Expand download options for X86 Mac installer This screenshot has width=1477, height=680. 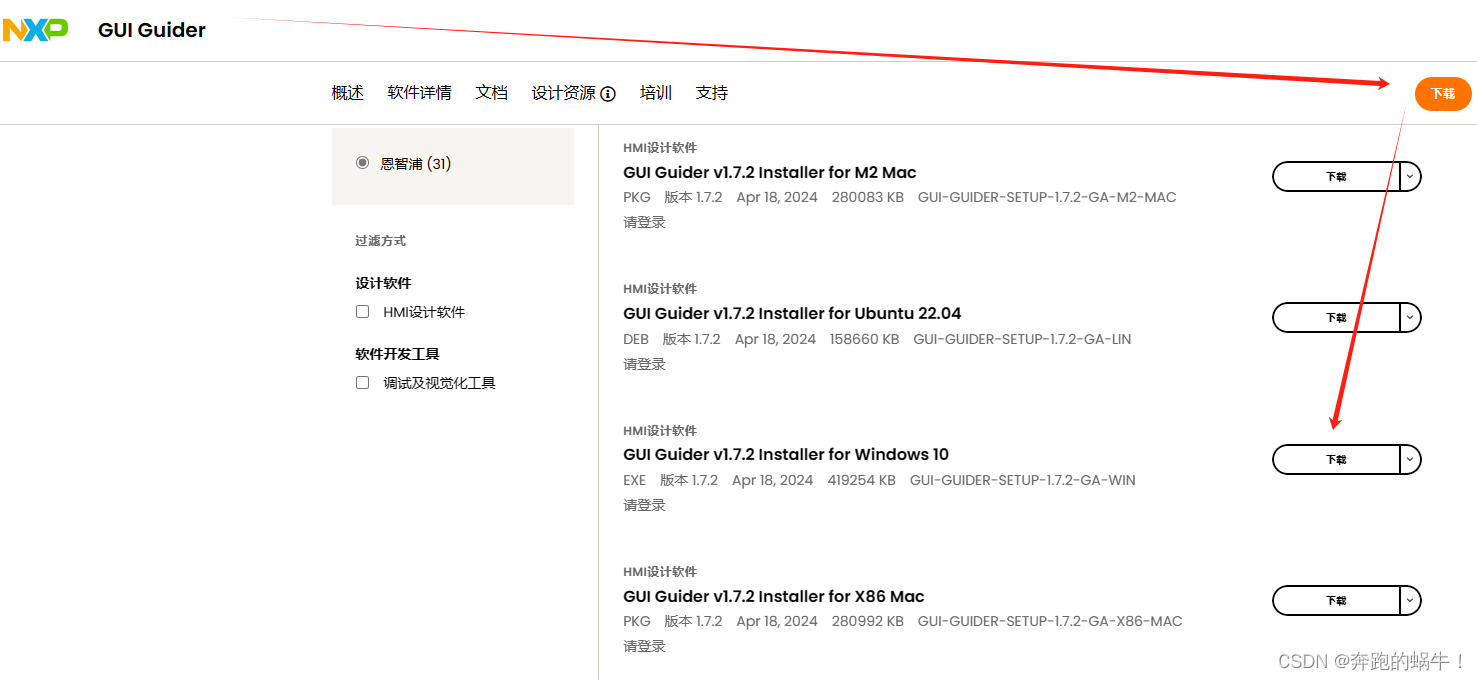1410,601
